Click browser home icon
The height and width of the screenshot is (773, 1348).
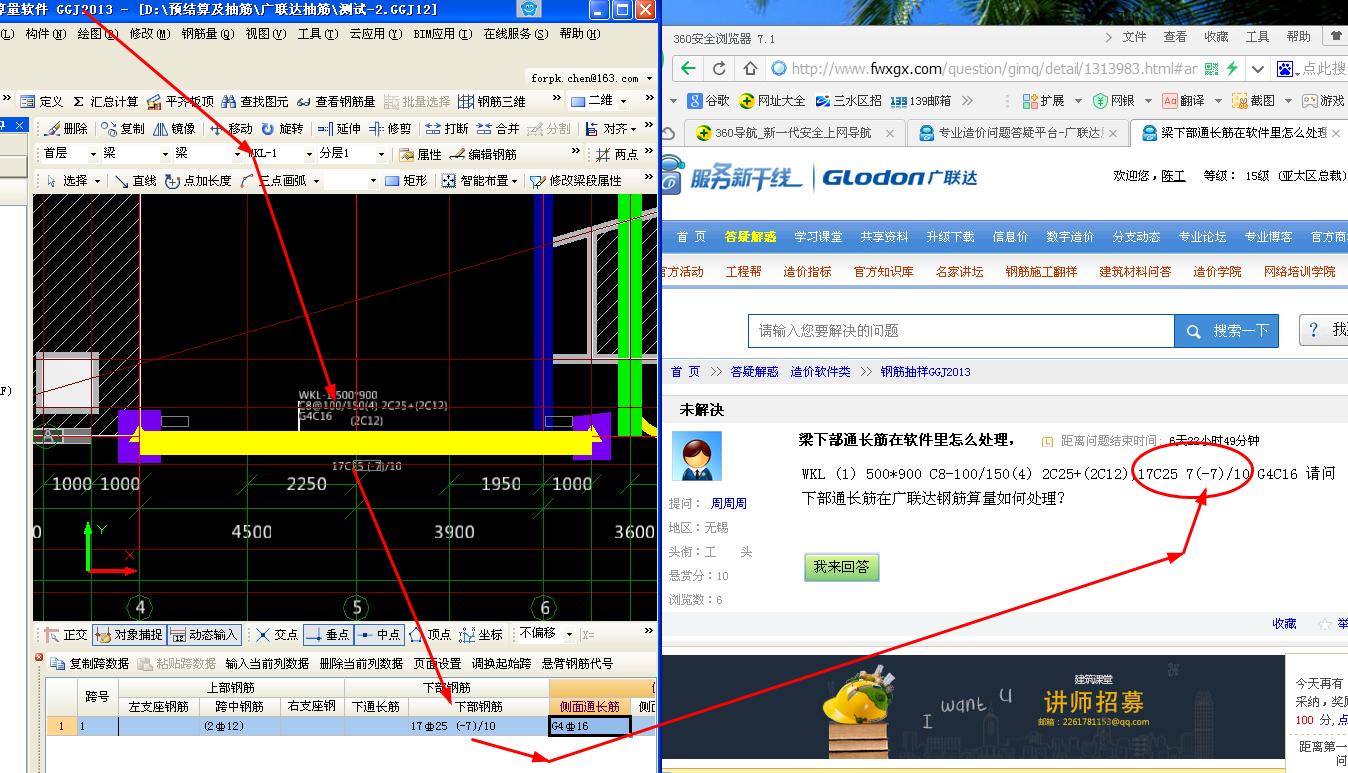750,68
